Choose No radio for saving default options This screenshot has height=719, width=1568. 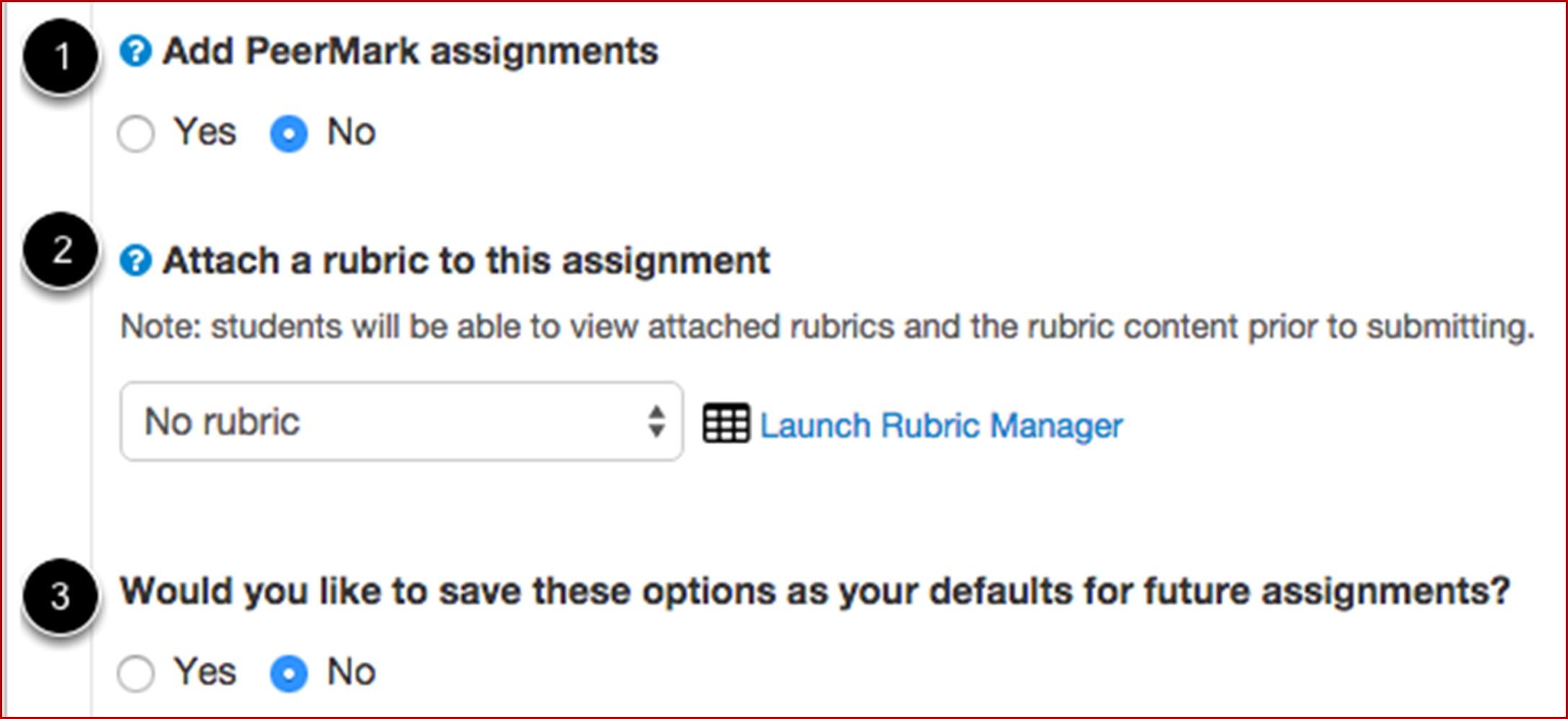[289, 674]
